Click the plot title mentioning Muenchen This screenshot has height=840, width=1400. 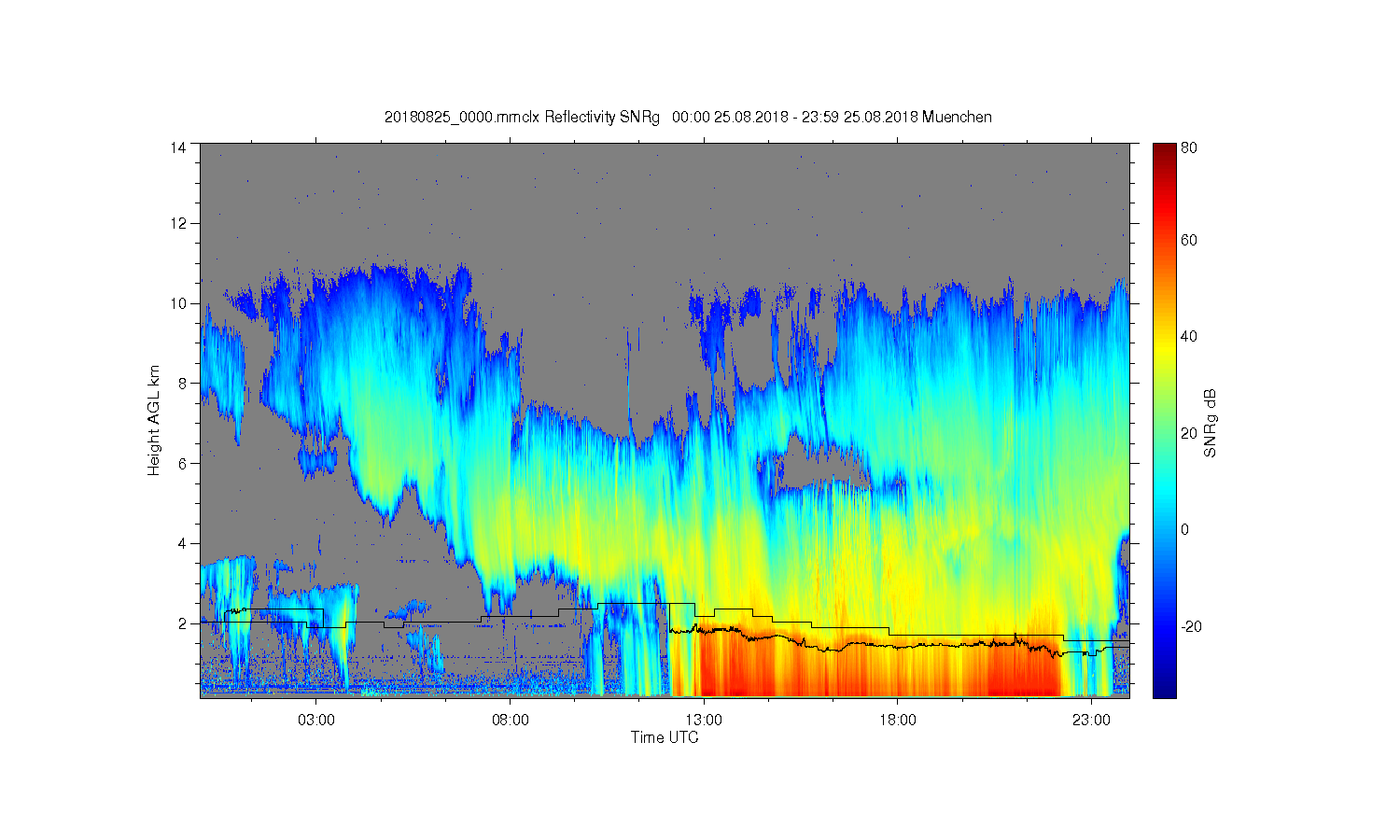(688, 118)
